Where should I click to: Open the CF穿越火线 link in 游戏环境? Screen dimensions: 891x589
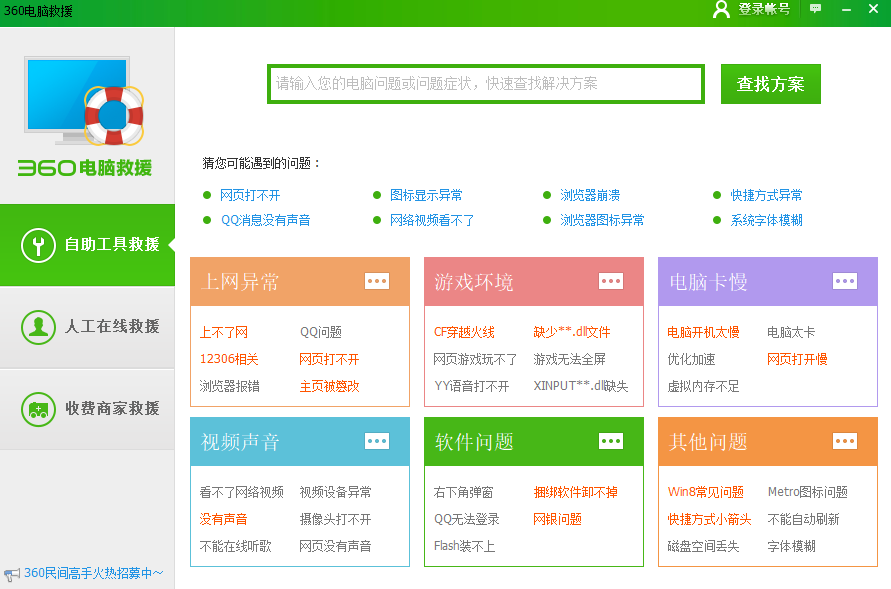click(x=464, y=332)
